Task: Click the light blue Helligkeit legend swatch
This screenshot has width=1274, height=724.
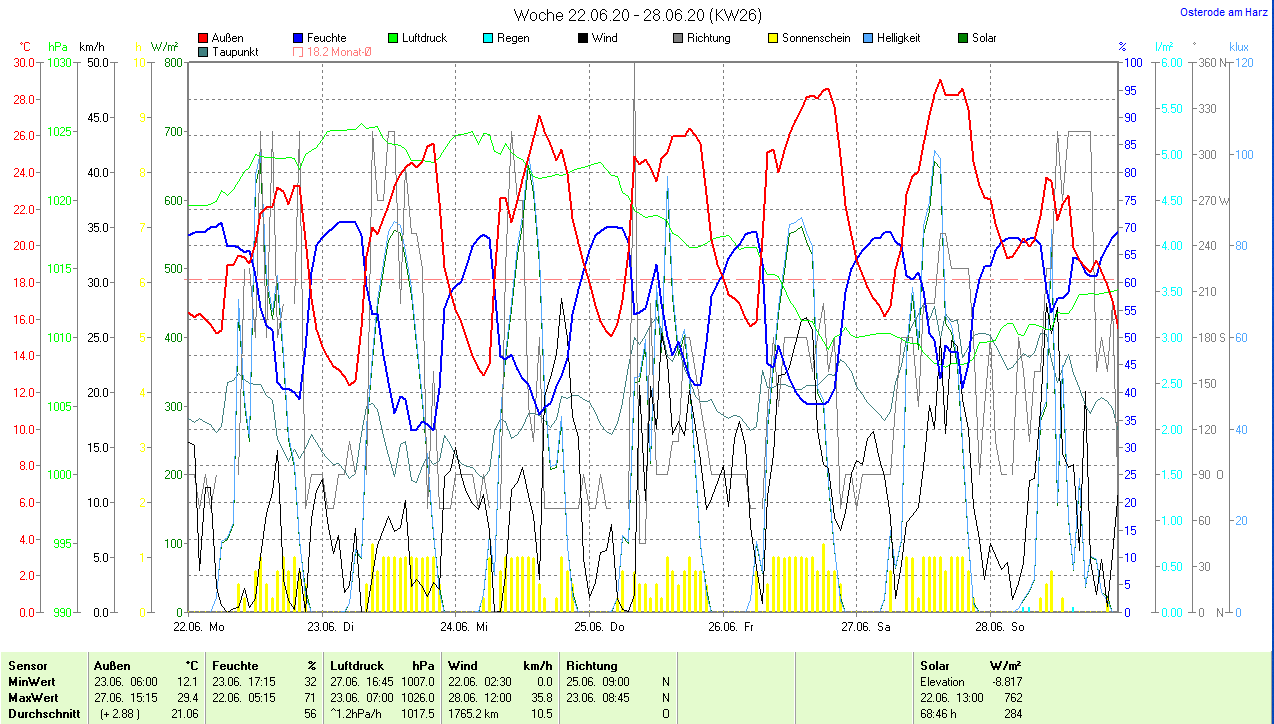Action: coord(869,38)
